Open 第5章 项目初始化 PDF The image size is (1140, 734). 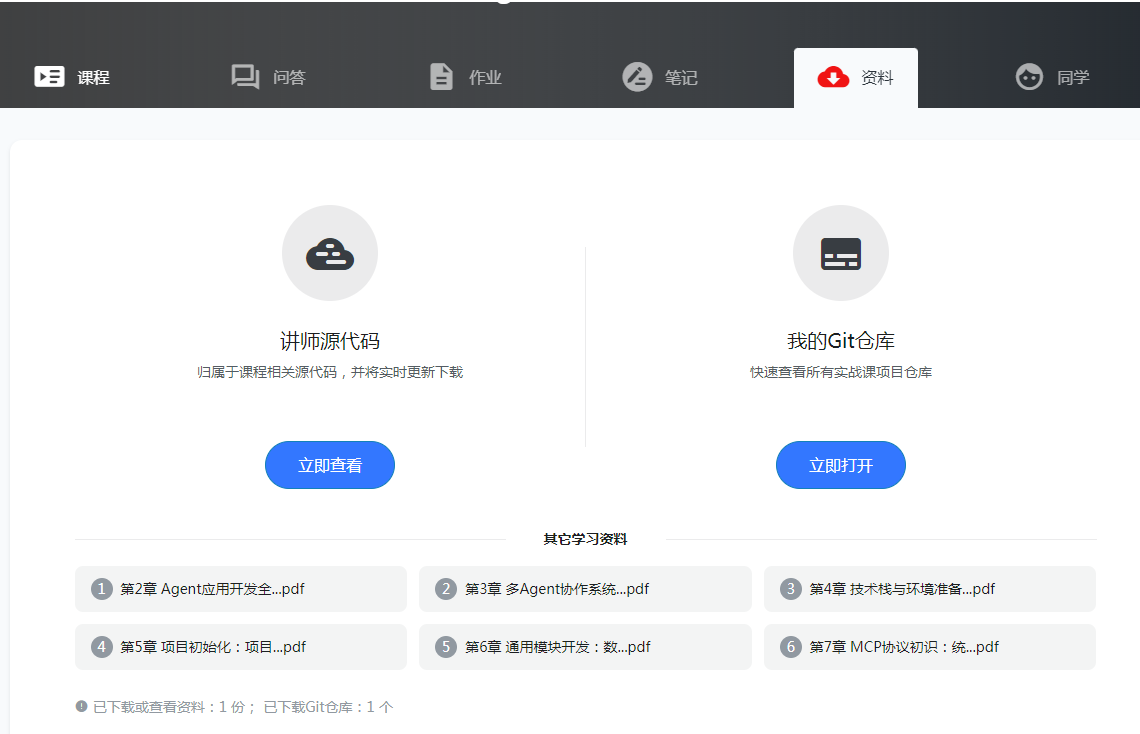point(240,647)
